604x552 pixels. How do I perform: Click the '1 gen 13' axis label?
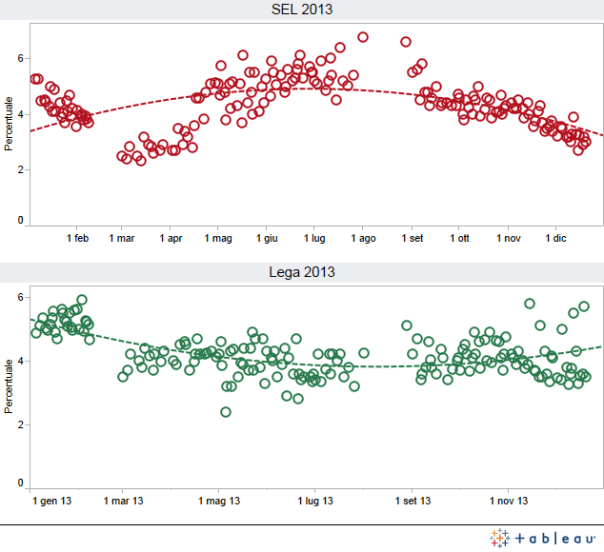(x=53, y=501)
